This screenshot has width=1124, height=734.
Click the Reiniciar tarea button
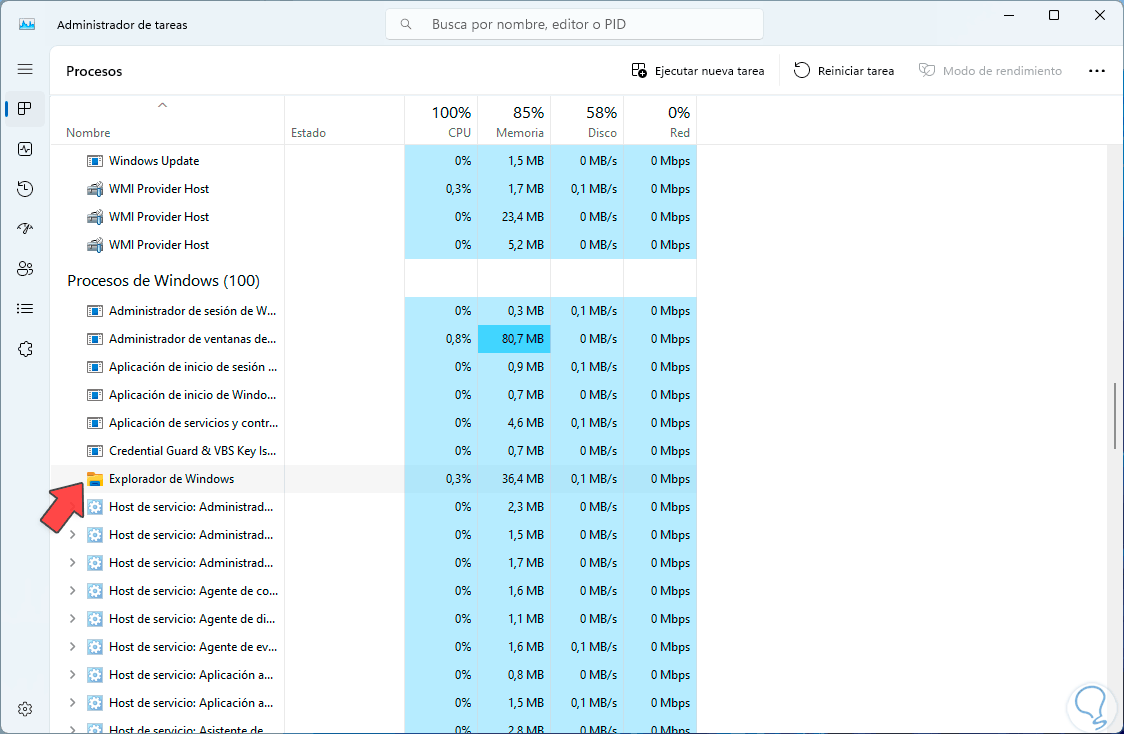pyautogui.click(x=844, y=71)
